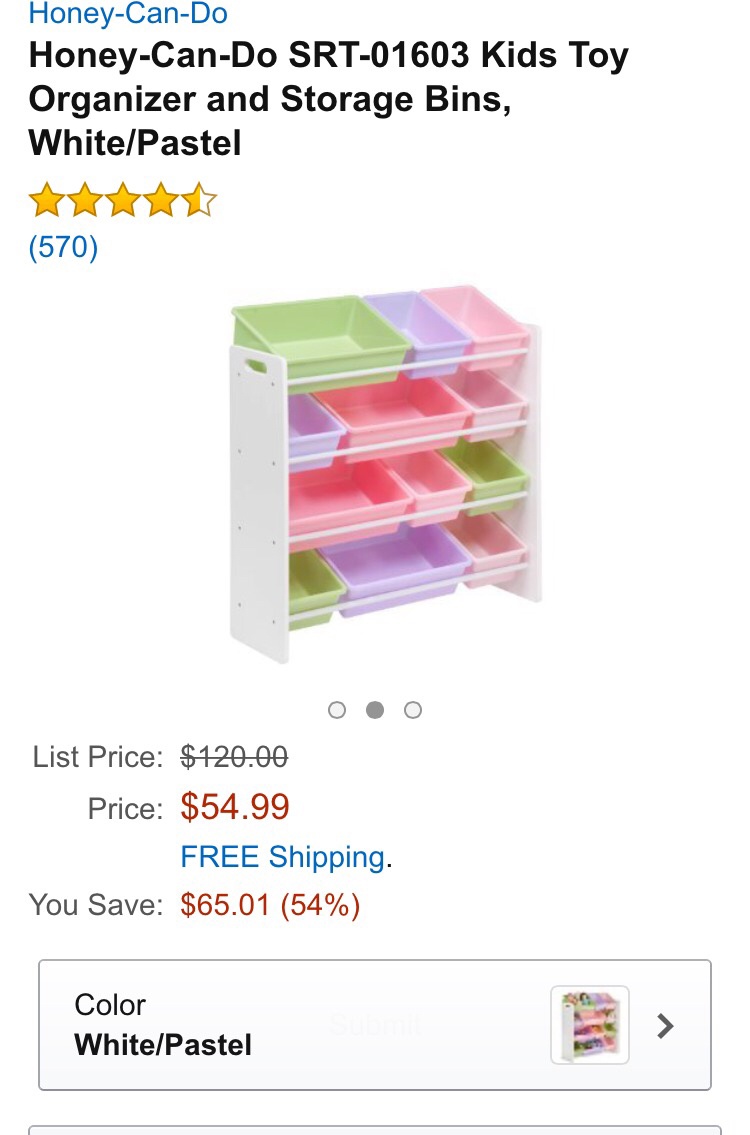Open the 570 customer reviews link
750x1135 pixels.
coord(63,246)
